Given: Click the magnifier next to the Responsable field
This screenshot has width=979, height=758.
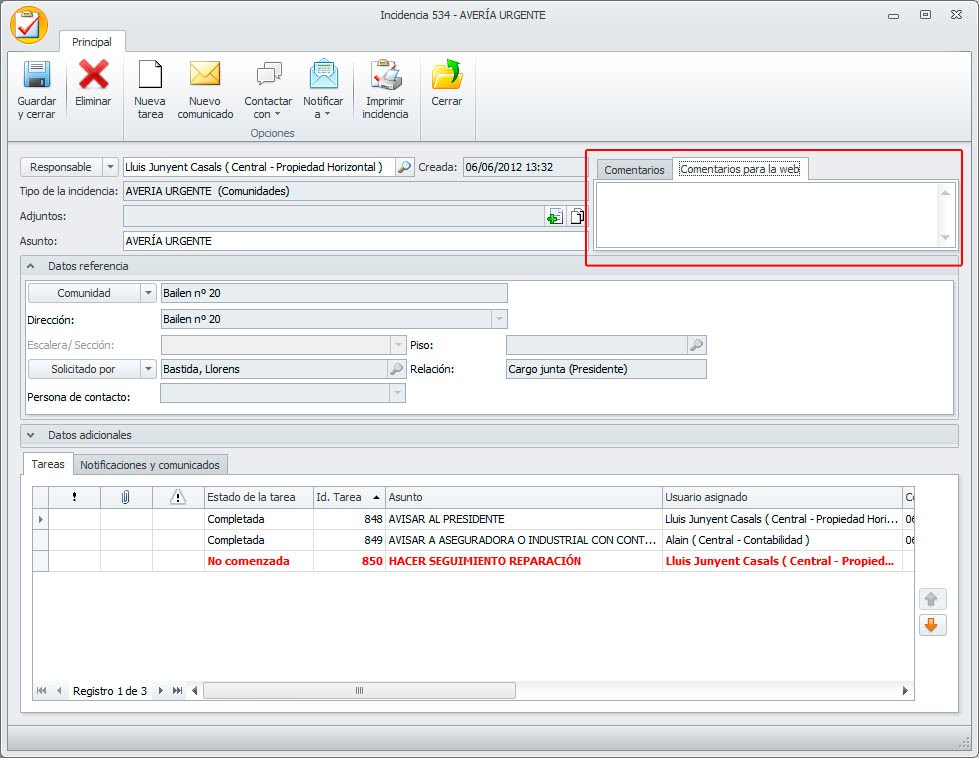Looking at the screenshot, I should pyautogui.click(x=405, y=167).
